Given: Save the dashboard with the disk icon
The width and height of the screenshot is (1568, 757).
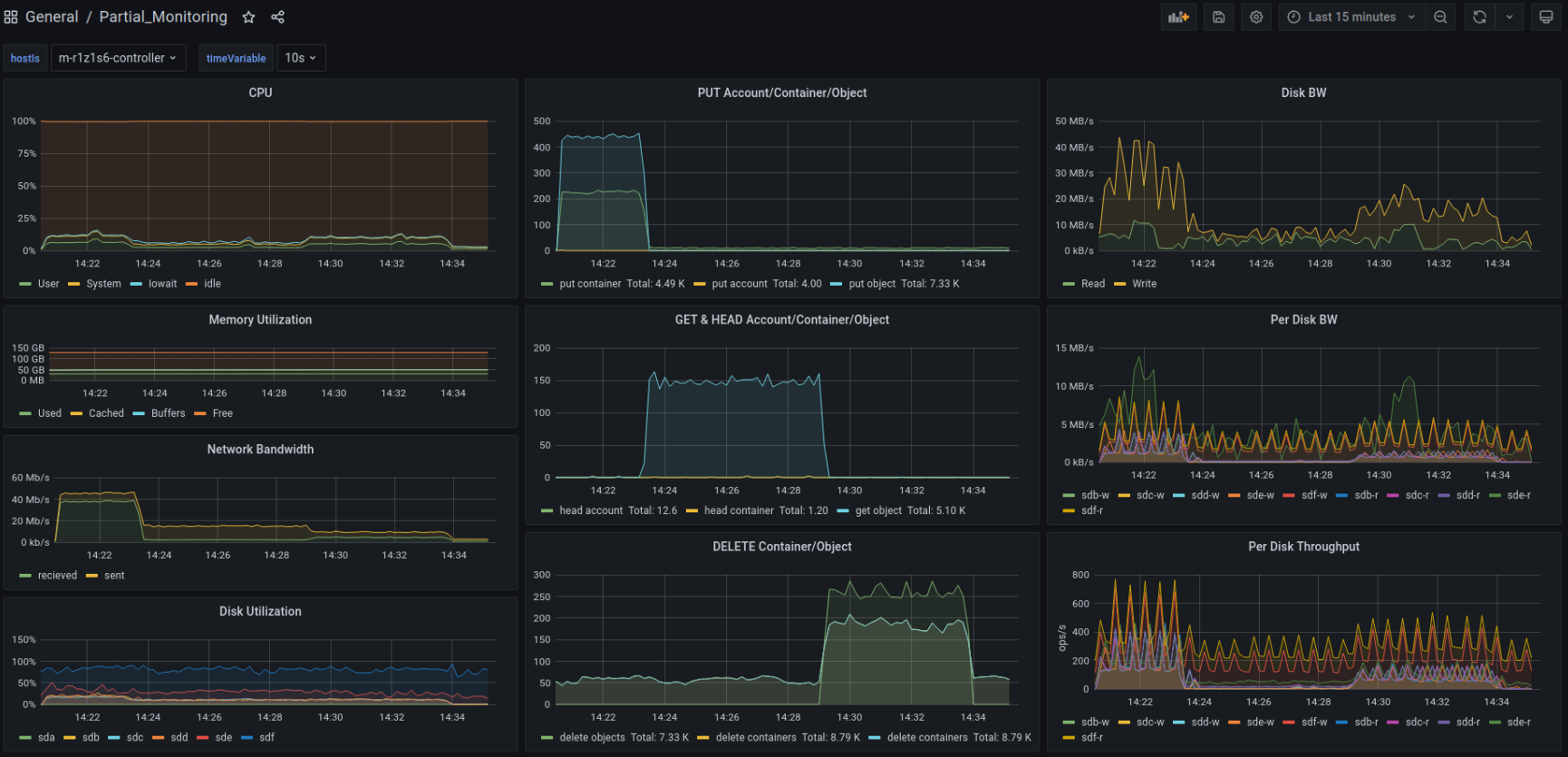Looking at the screenshot, I should pyautogui.click(x=1219, y=17).
